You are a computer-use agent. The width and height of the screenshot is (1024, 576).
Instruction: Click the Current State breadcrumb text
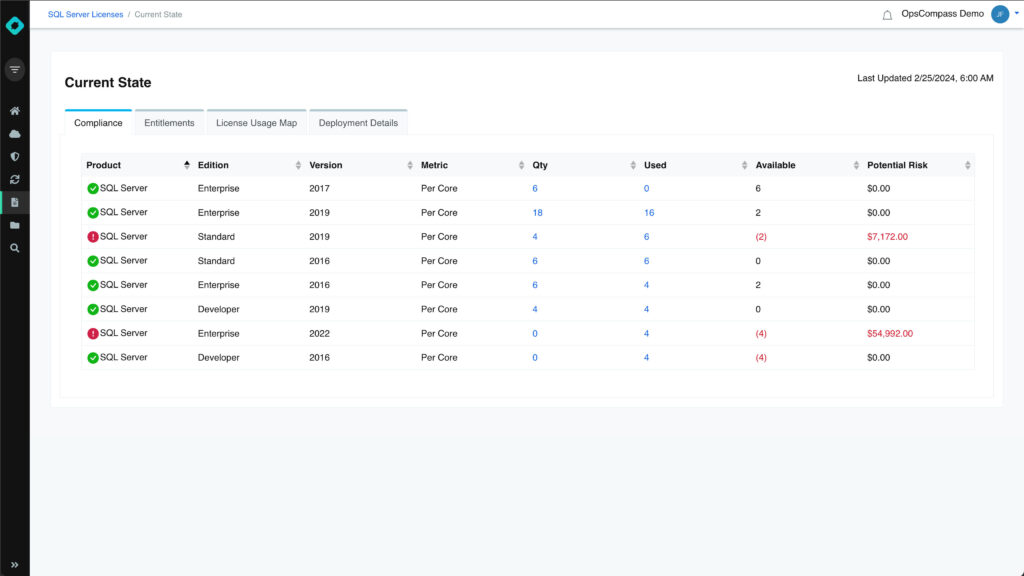point(158,14)
